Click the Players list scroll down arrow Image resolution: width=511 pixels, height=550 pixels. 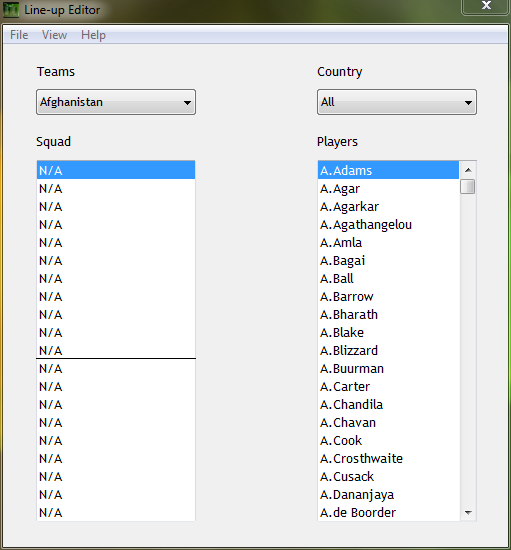tap(468, 512)
